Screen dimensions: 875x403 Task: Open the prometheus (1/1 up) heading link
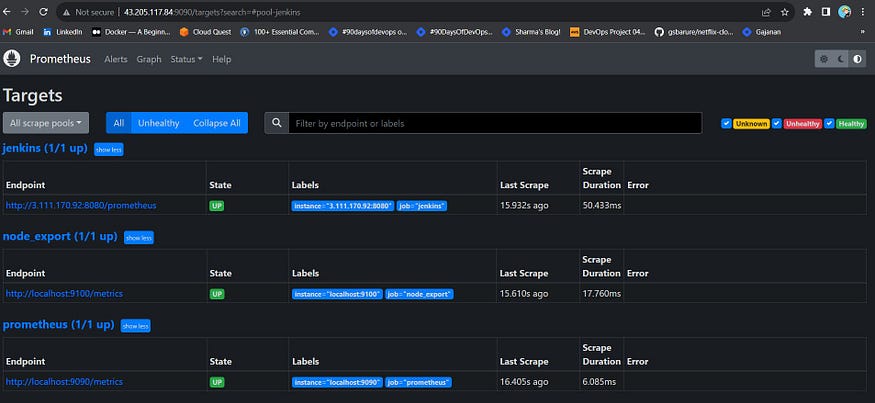click(x=59, y=325)
